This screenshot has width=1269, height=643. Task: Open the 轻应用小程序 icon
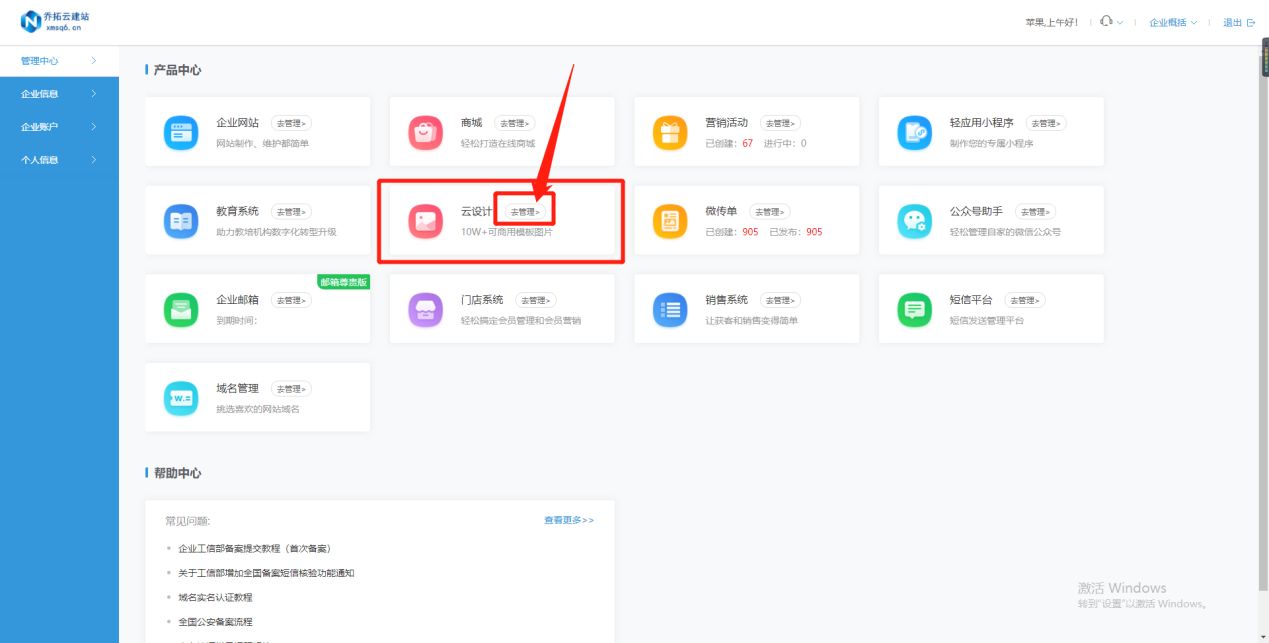(x=915, y=132)
